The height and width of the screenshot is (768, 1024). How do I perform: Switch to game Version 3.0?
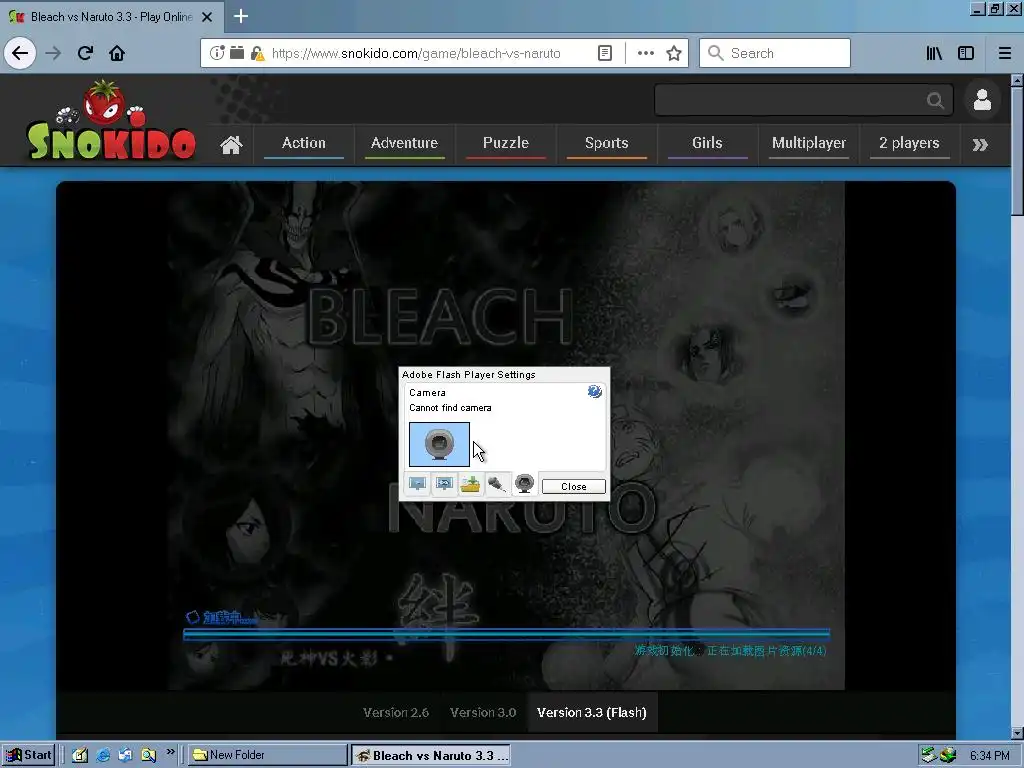[x=483, y=712]
